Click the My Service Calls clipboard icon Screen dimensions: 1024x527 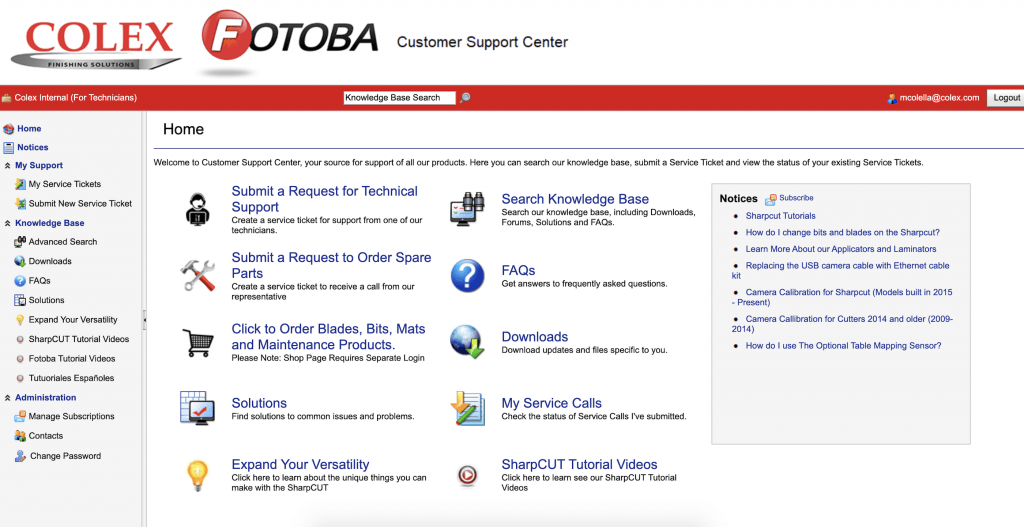point(467,408)
